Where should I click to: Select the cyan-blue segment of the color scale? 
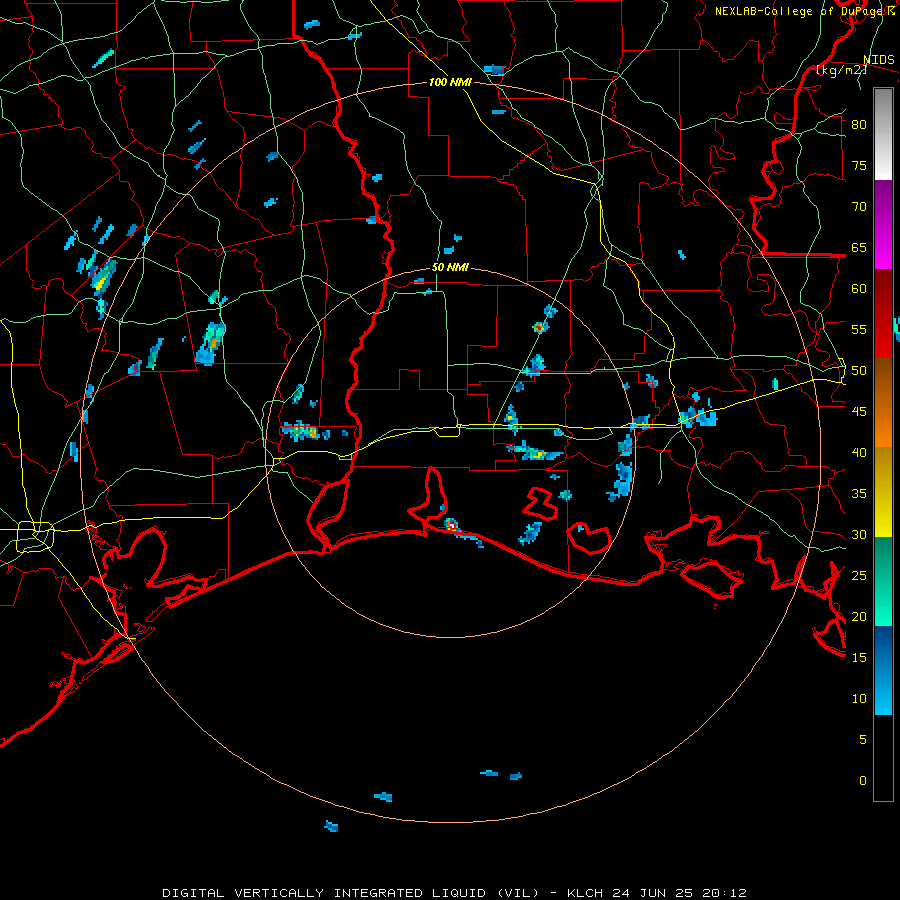tap(883, 670)
